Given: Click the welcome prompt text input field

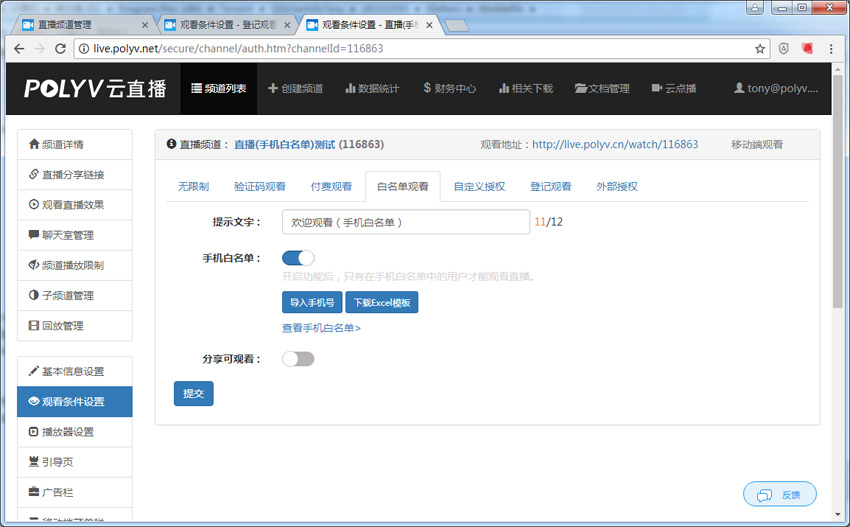Looking at the screenshot, I should click(x=405, y=221).
